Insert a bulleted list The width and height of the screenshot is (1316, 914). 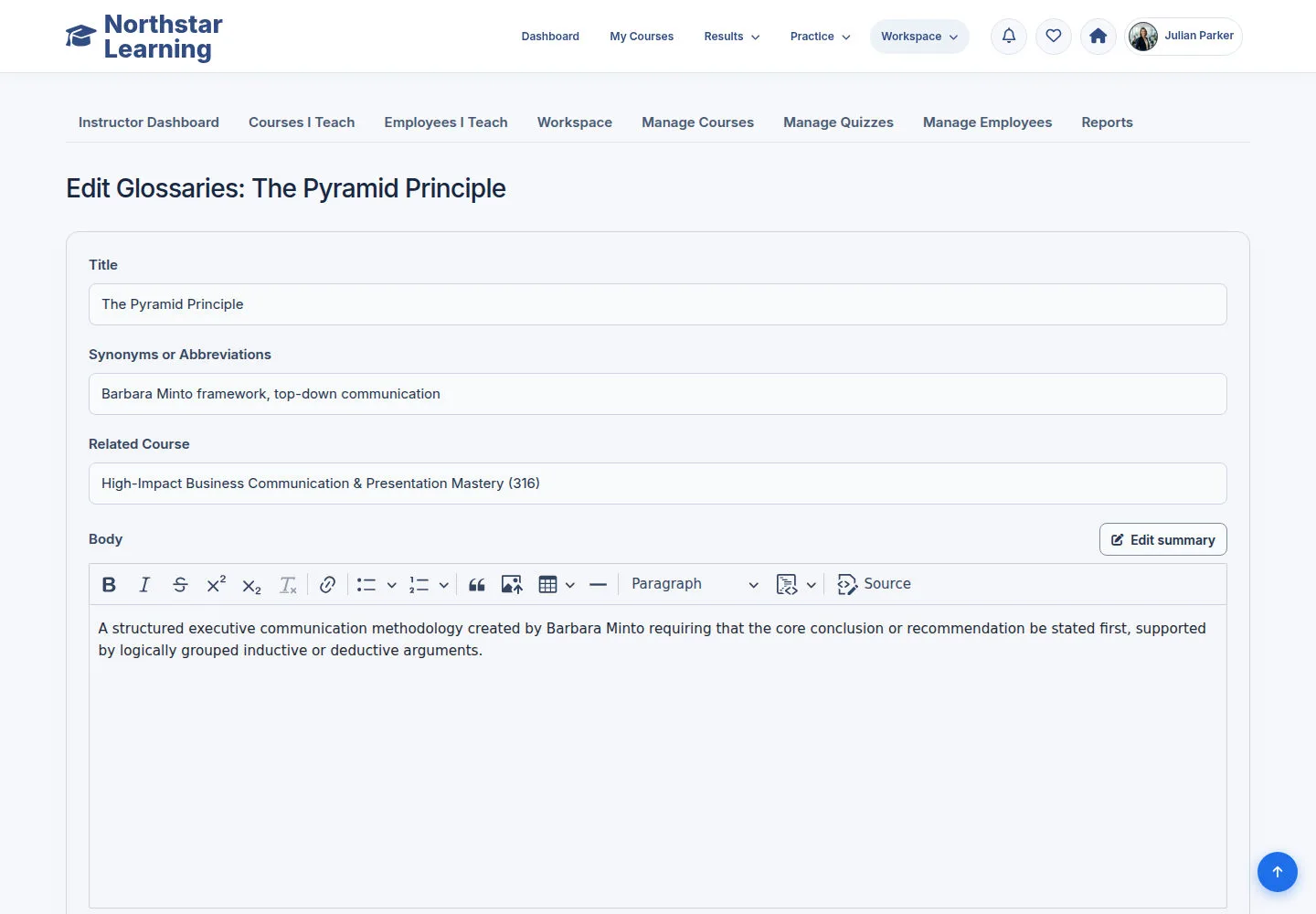(x=366, y=585)
